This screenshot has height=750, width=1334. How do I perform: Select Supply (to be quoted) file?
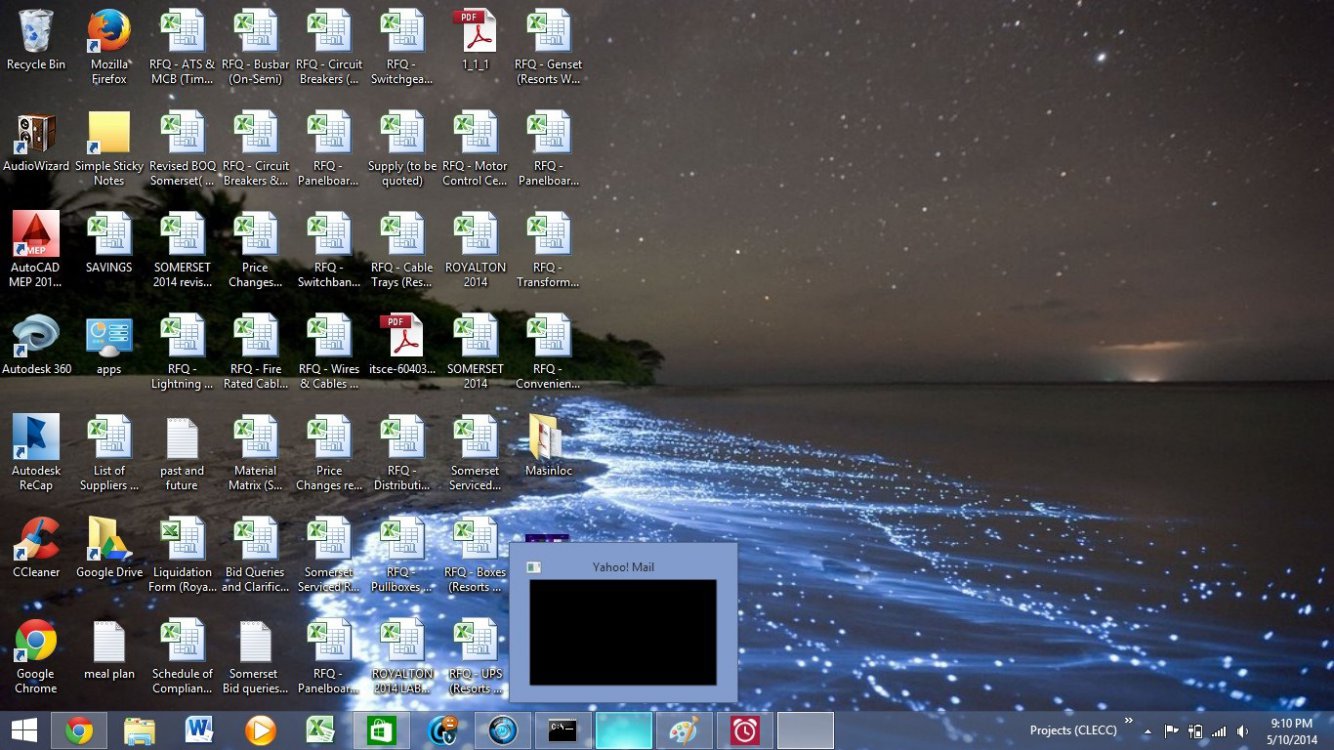pos(402,148)
